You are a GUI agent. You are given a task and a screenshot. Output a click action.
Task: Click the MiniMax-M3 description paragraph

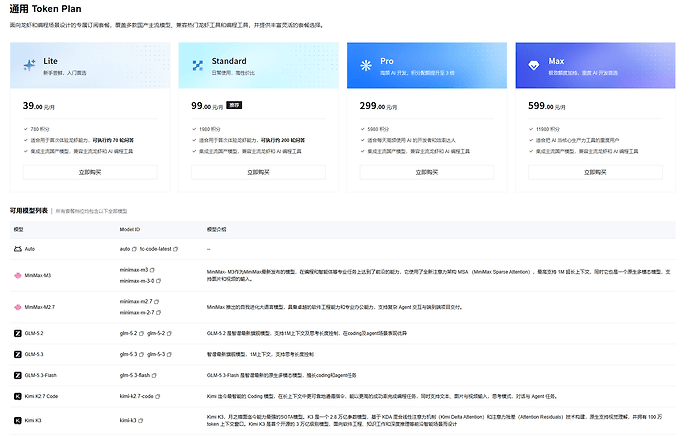click(x=439, y=275)
